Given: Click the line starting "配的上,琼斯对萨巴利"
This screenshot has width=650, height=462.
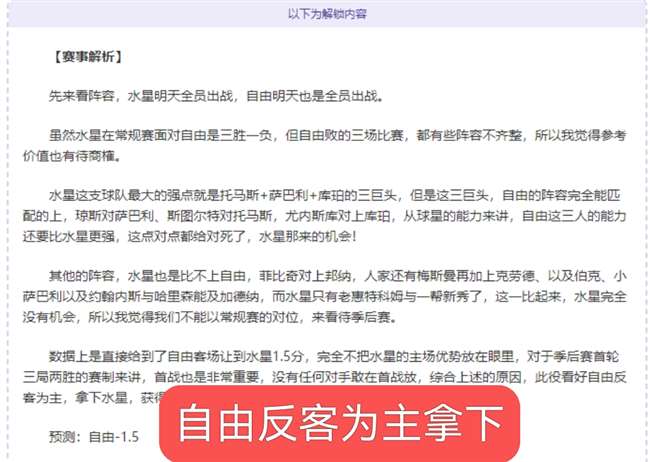Looking at the screenshot, I should tap(324, 216).
